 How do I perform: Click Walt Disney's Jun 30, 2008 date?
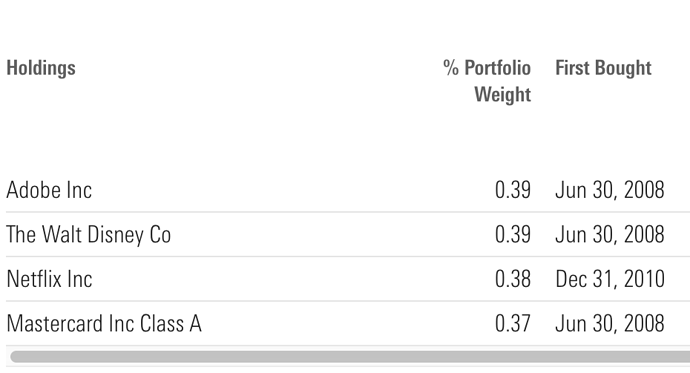610,234
